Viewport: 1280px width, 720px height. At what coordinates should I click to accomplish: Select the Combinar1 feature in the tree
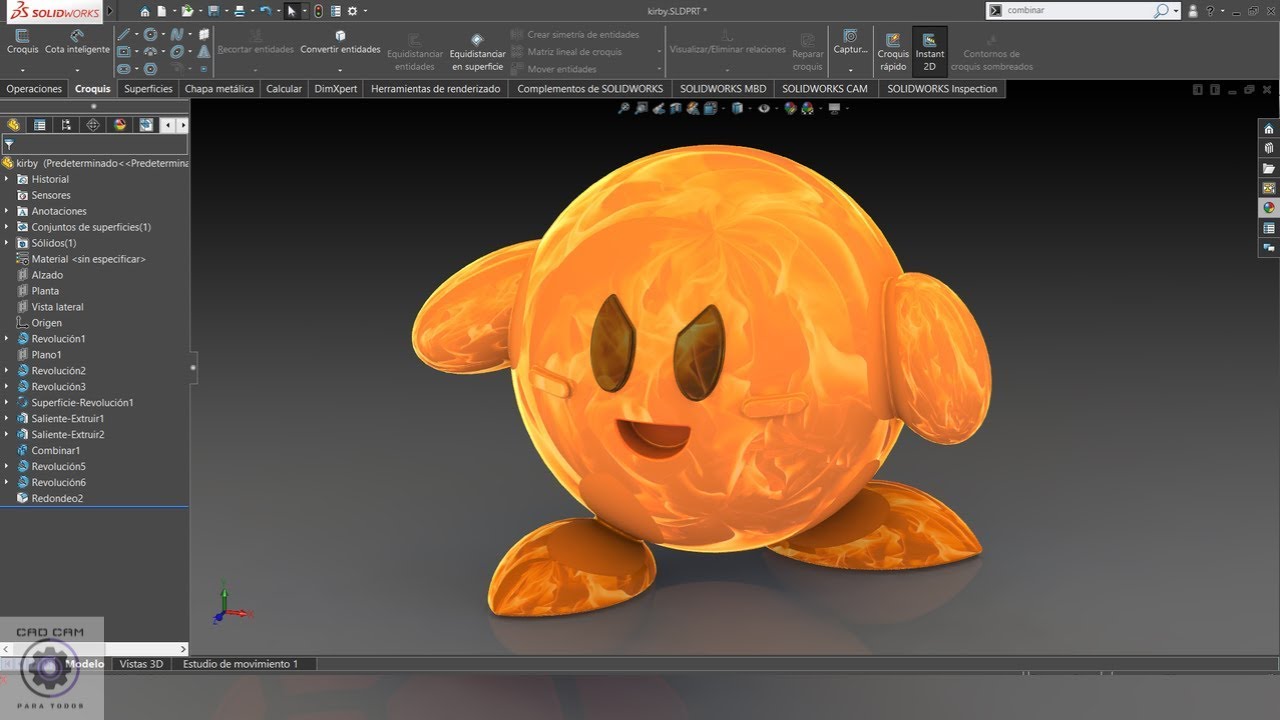tap(55, 451)
